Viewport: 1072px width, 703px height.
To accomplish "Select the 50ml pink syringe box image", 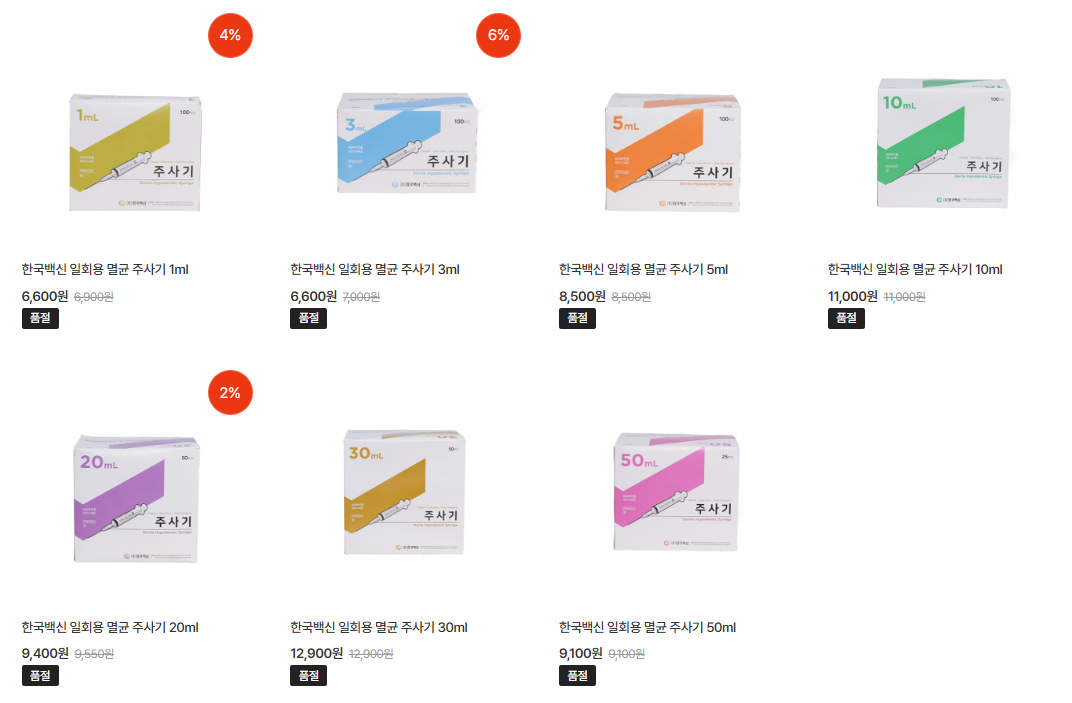I will click(x=672, y=497).
